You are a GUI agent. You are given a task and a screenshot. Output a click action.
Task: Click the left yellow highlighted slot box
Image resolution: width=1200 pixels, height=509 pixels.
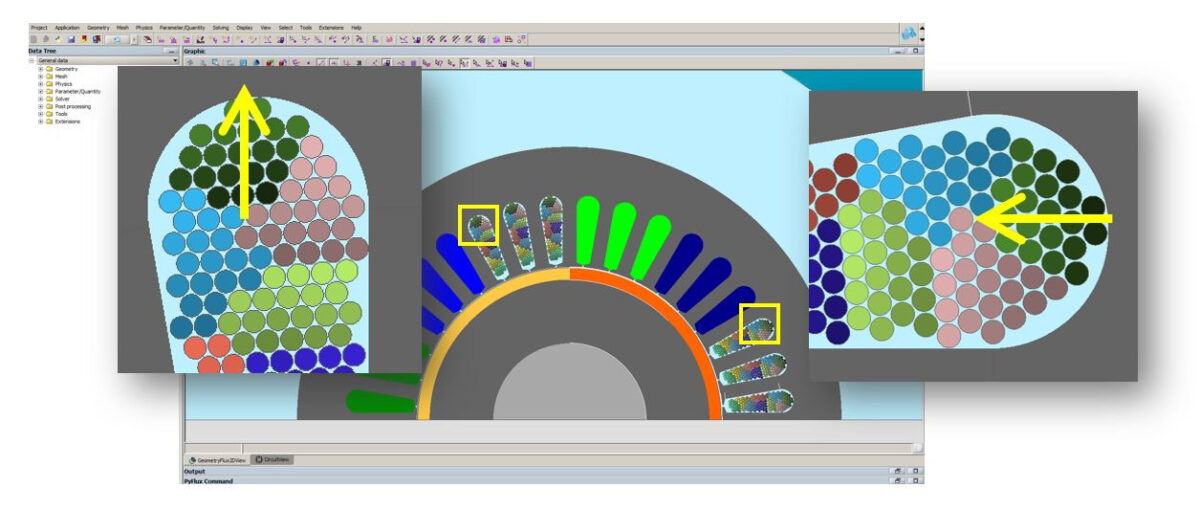pos(478,225)
